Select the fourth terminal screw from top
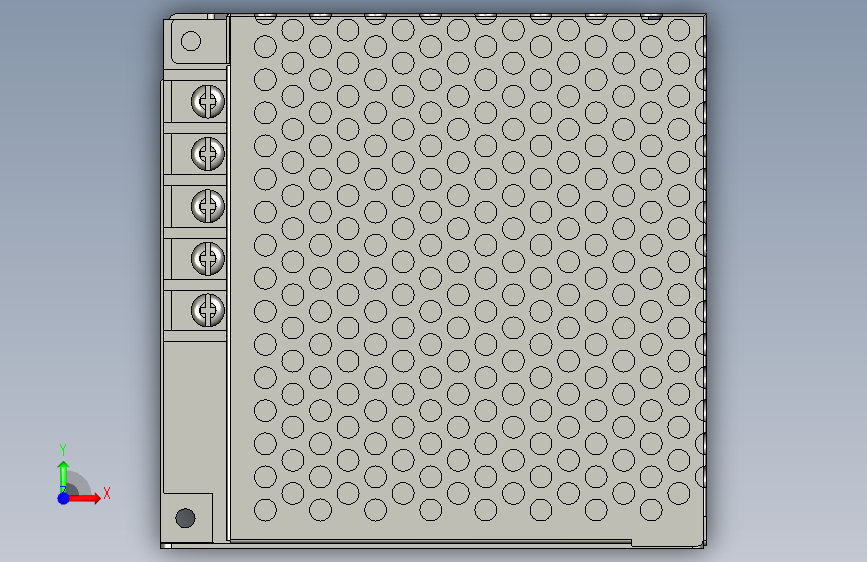This screenshot has height=562, width=867. tap(208, 258)
